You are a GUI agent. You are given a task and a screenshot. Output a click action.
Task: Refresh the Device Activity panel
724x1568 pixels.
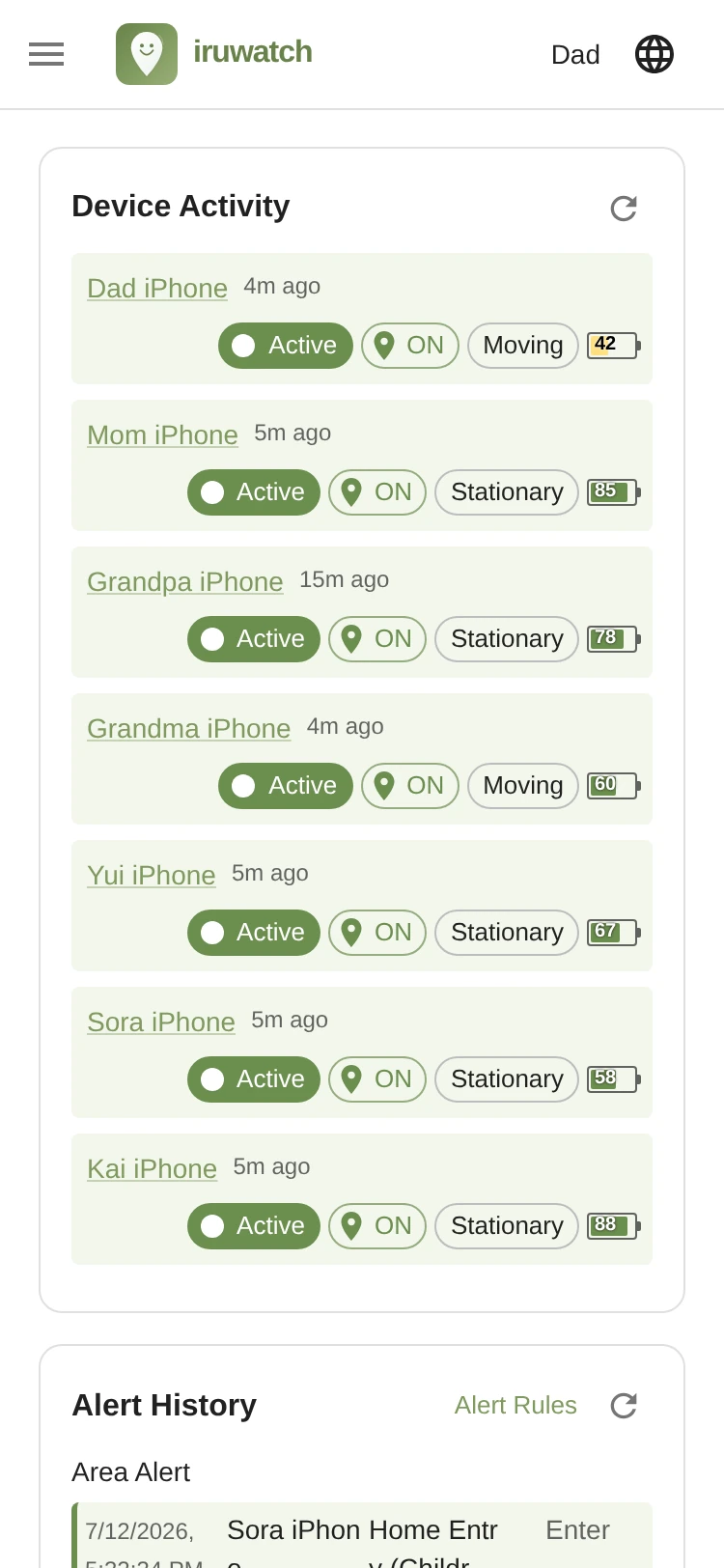(624, 208)
